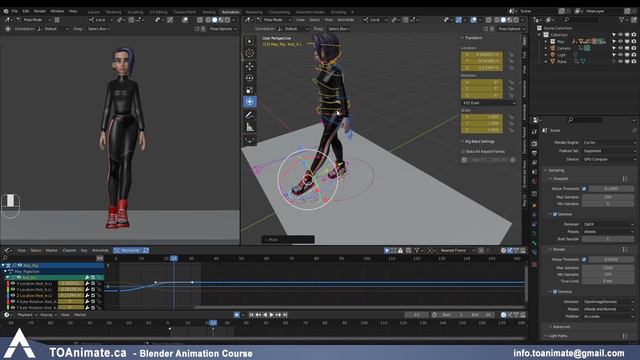Select the Measure tool in viewport toolbar
The width and height of the screenshot is (640, 360).
pos(250,127)
